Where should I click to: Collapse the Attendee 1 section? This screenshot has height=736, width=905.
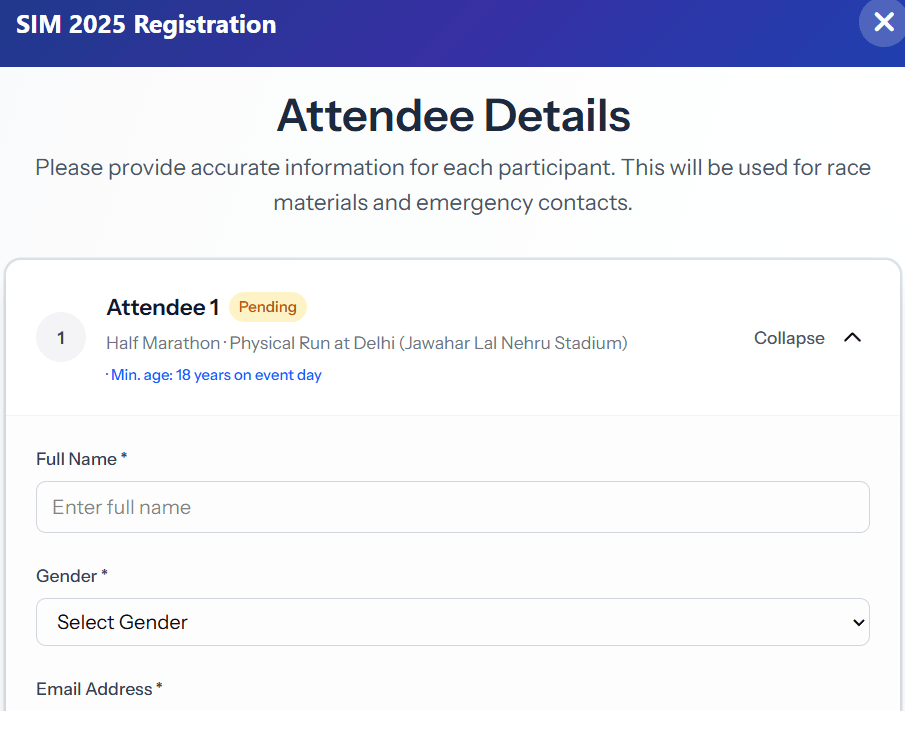tap(789, 338)
